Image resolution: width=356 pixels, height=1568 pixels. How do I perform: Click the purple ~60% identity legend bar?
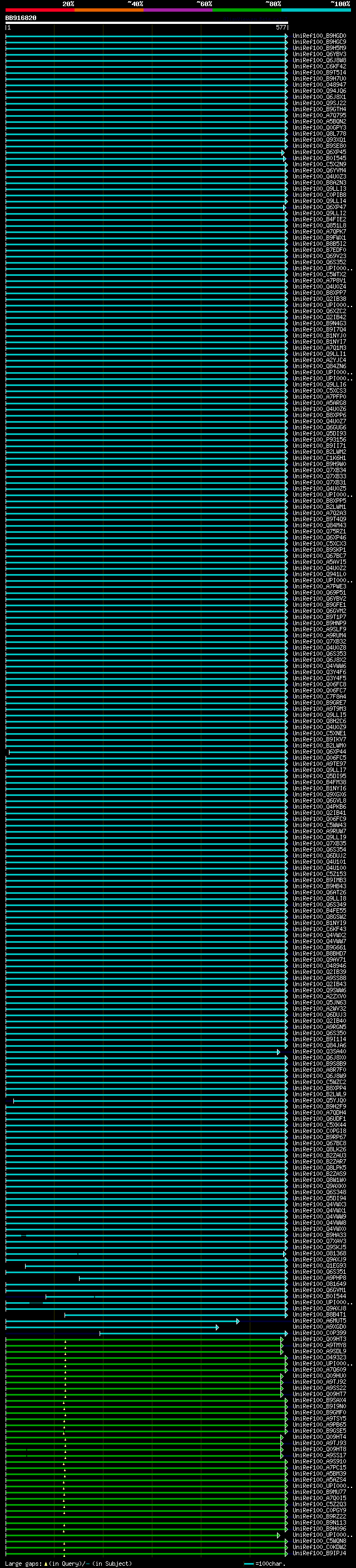pyautogui.click(x=179, y=10)
